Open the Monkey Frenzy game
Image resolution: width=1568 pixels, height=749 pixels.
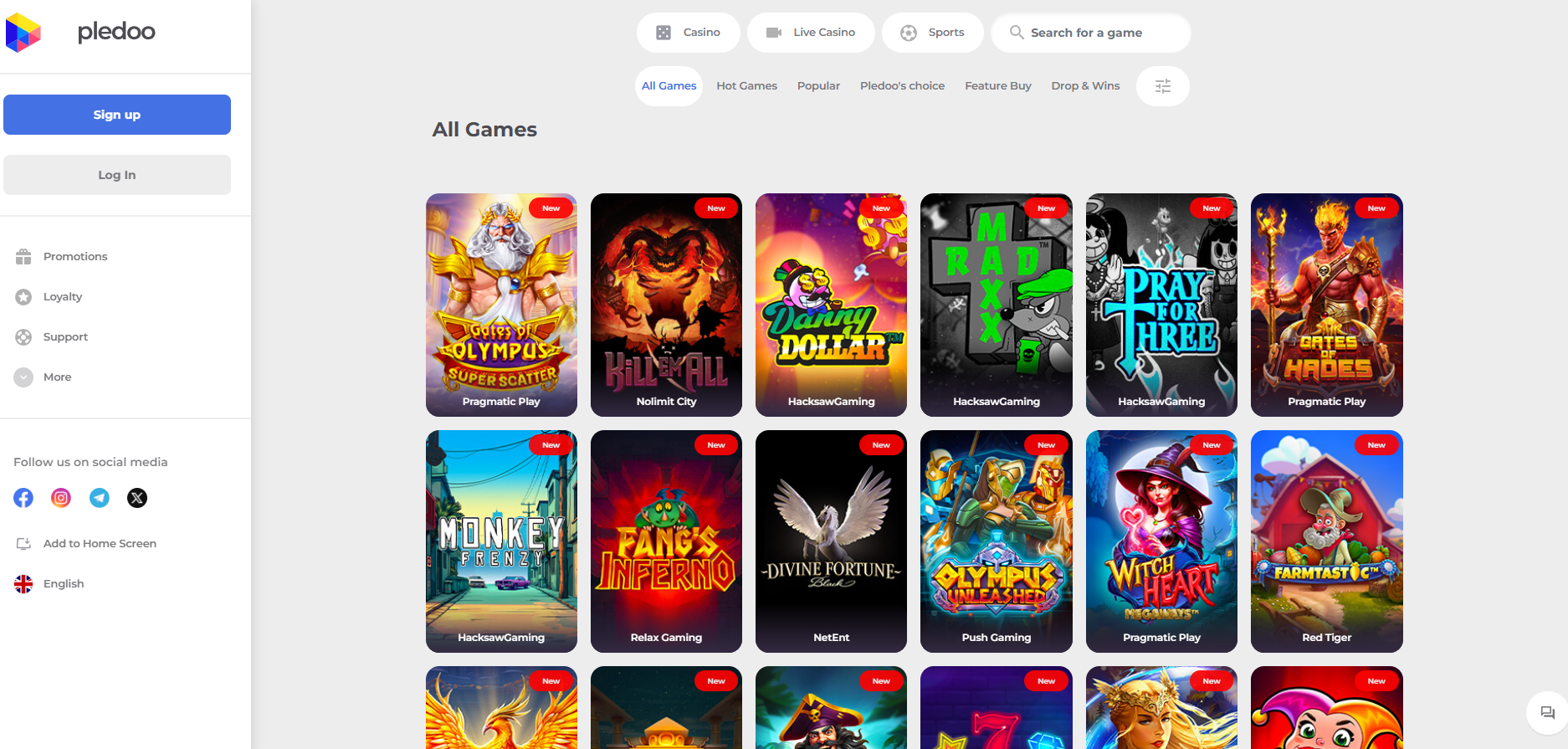501,541
